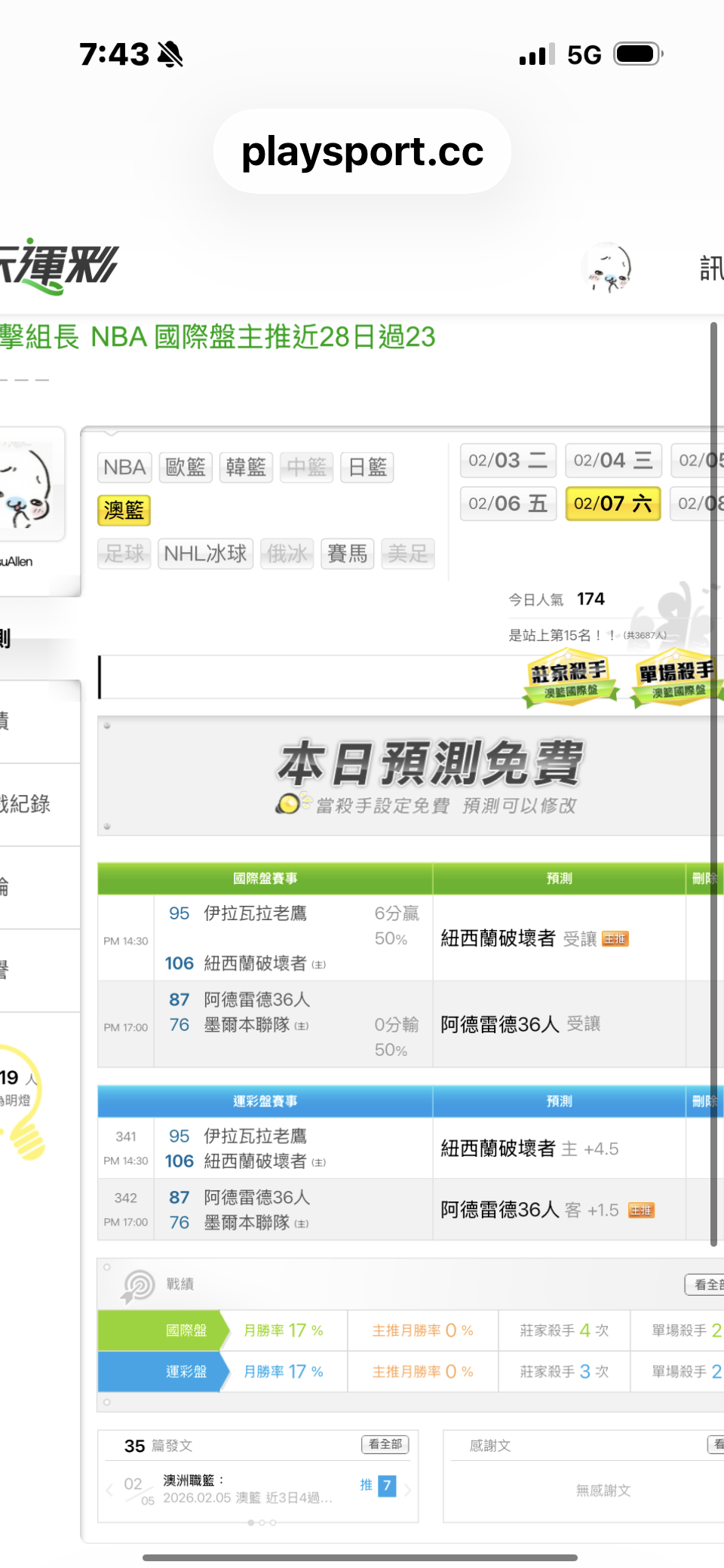Image resolution: width=724 pixels, height=1568 pixels.
Task: Switch to 歐籃 league tab
Action: [x=186, y=468]
